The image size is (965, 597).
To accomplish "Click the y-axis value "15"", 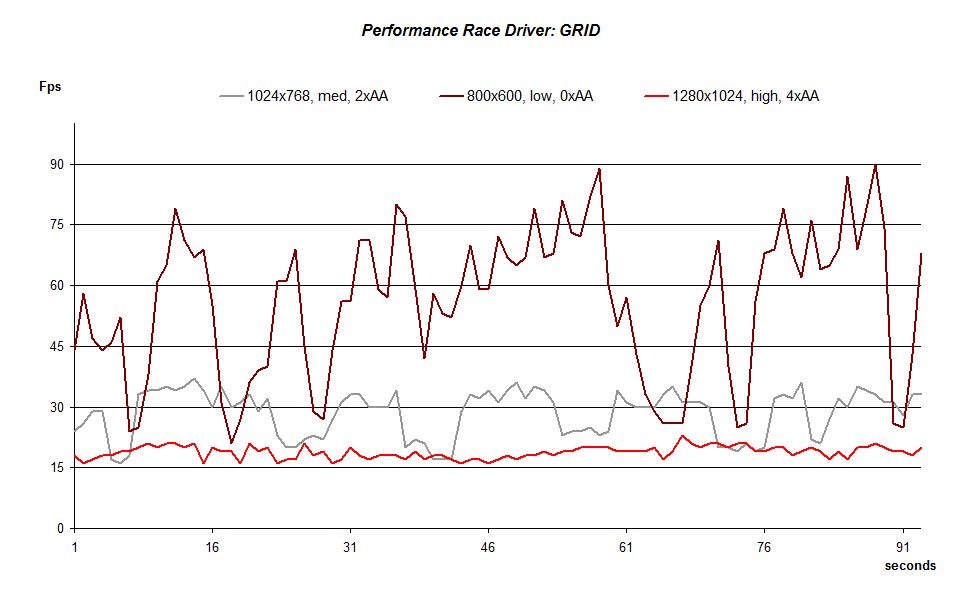I will coord(57,468).
